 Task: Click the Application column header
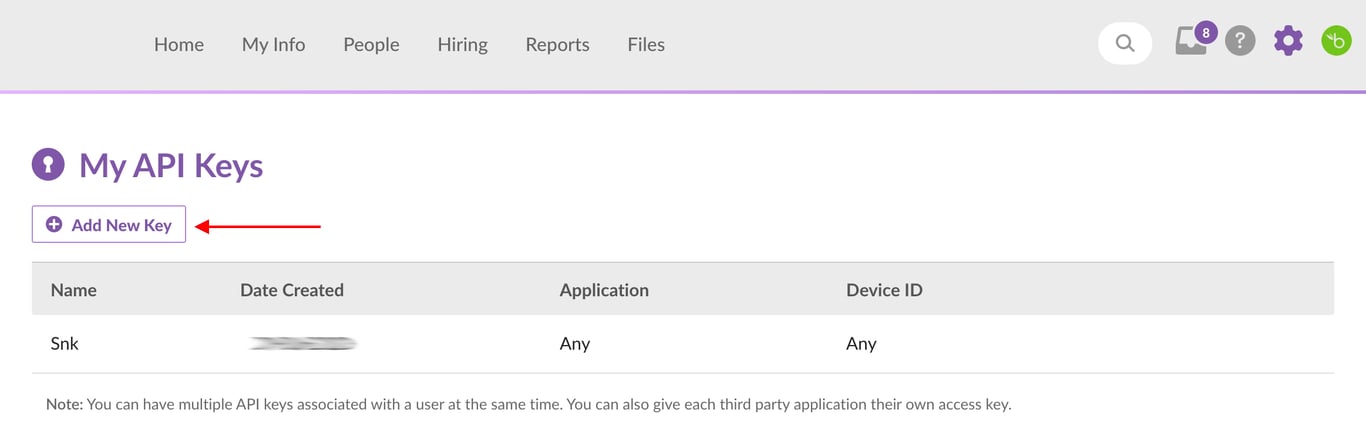point(604,290)
